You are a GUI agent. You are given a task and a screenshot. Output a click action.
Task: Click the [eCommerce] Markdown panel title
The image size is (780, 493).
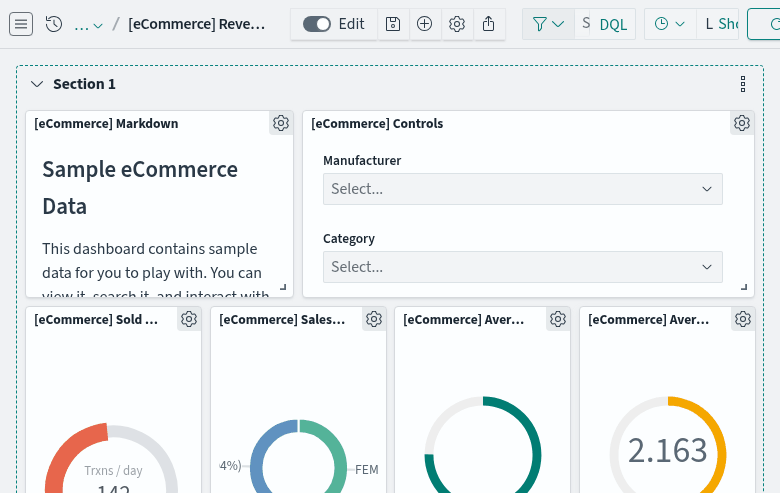pos(106,123)
